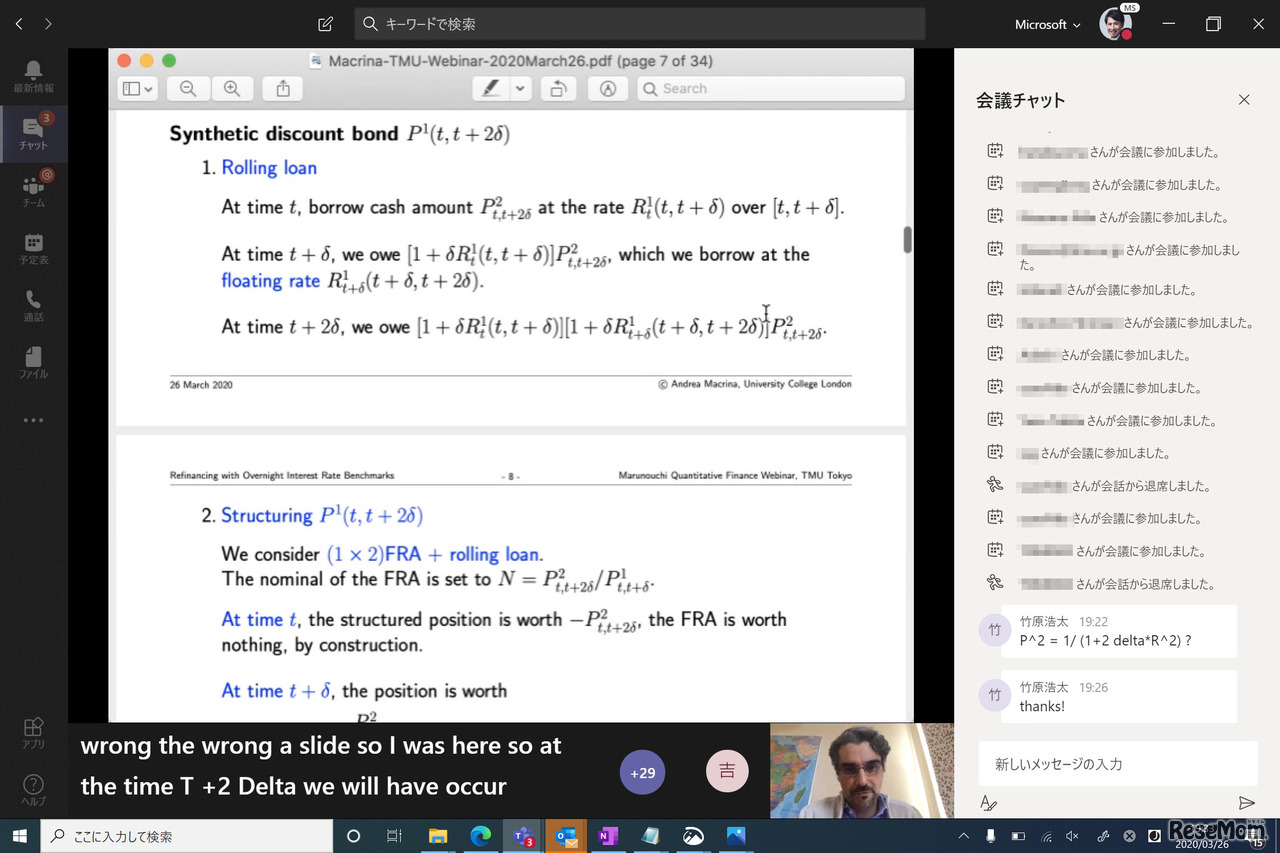Toggle the taskbar speaker mute icon

click(x=1072, y=836)
